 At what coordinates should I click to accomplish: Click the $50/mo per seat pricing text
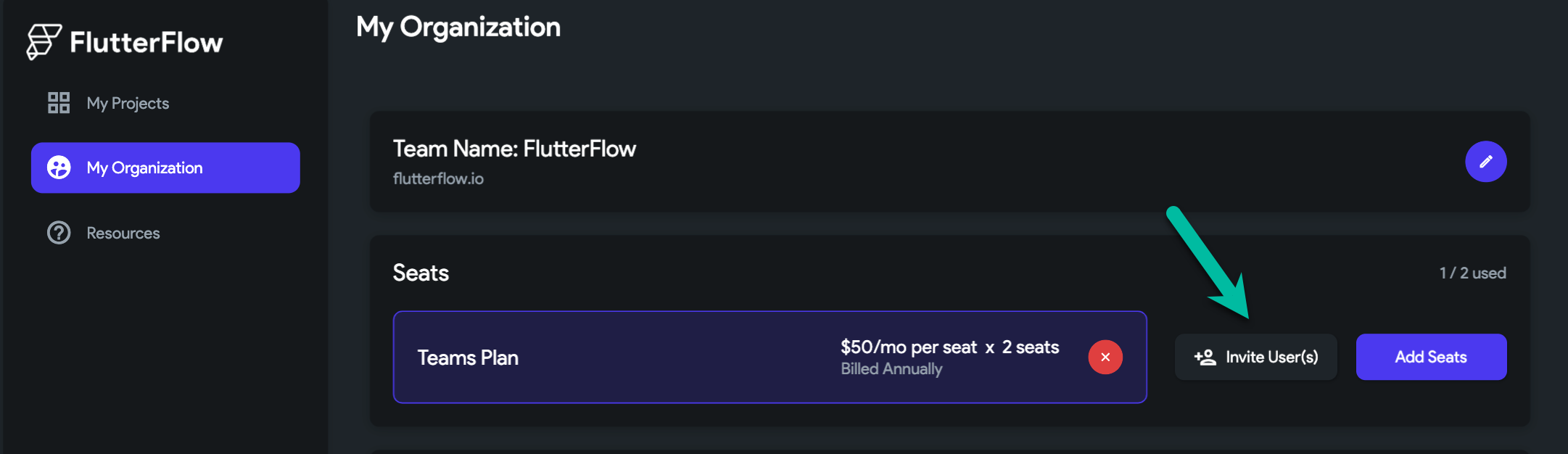pos(909,347)
